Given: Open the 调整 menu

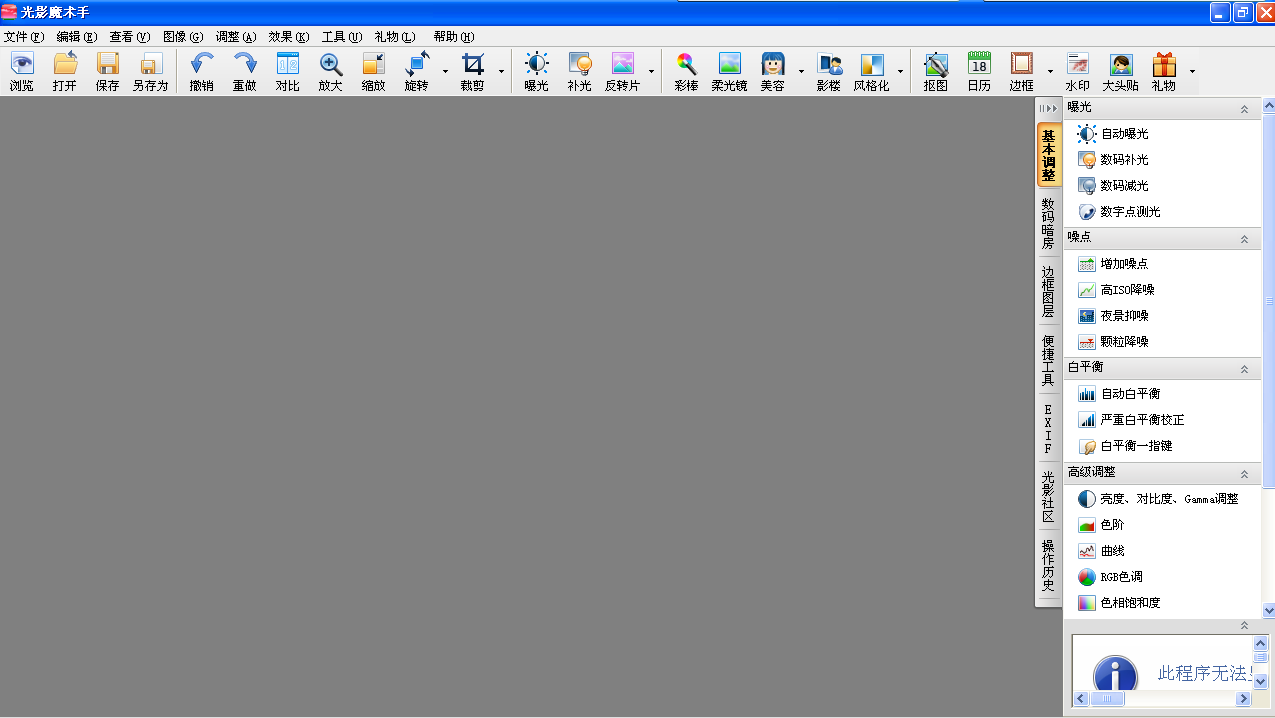Looking at the screenshot, I should pyautogui.click(x=236, y=37).
